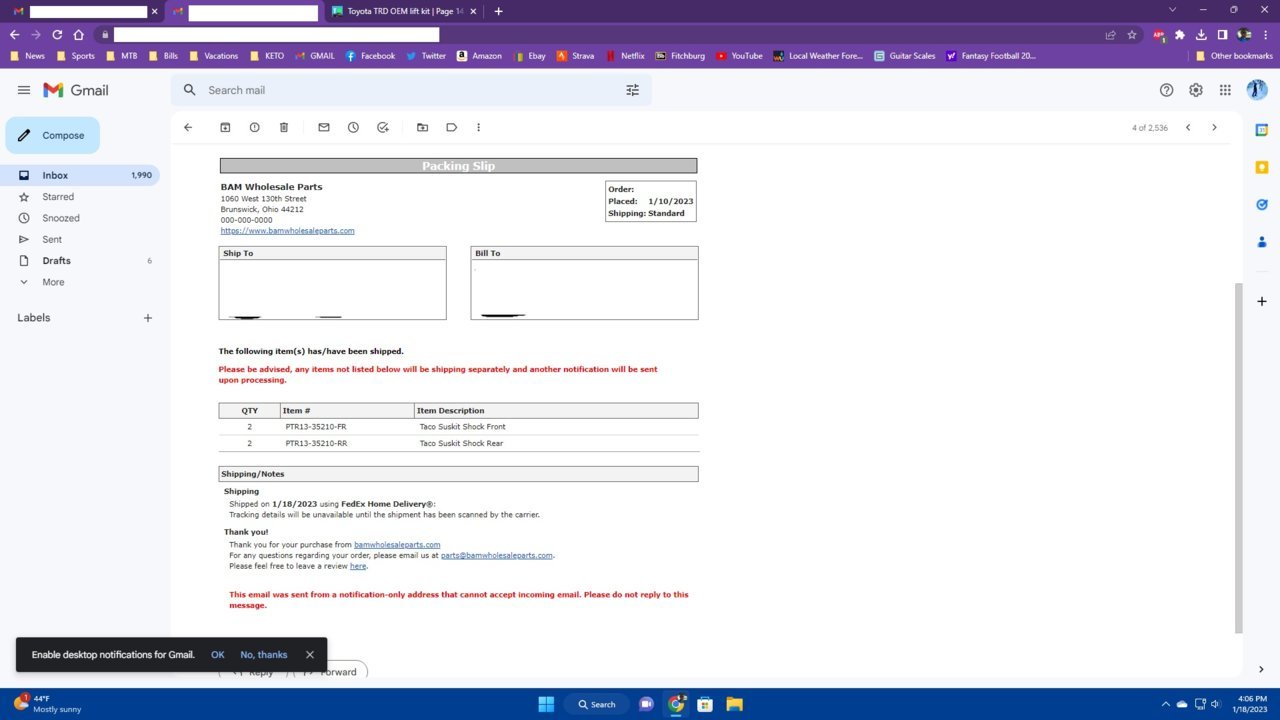Open the Move to folder icon
Image resolution: width=1280 pixels, height=720 pixels.
point(422,127)
